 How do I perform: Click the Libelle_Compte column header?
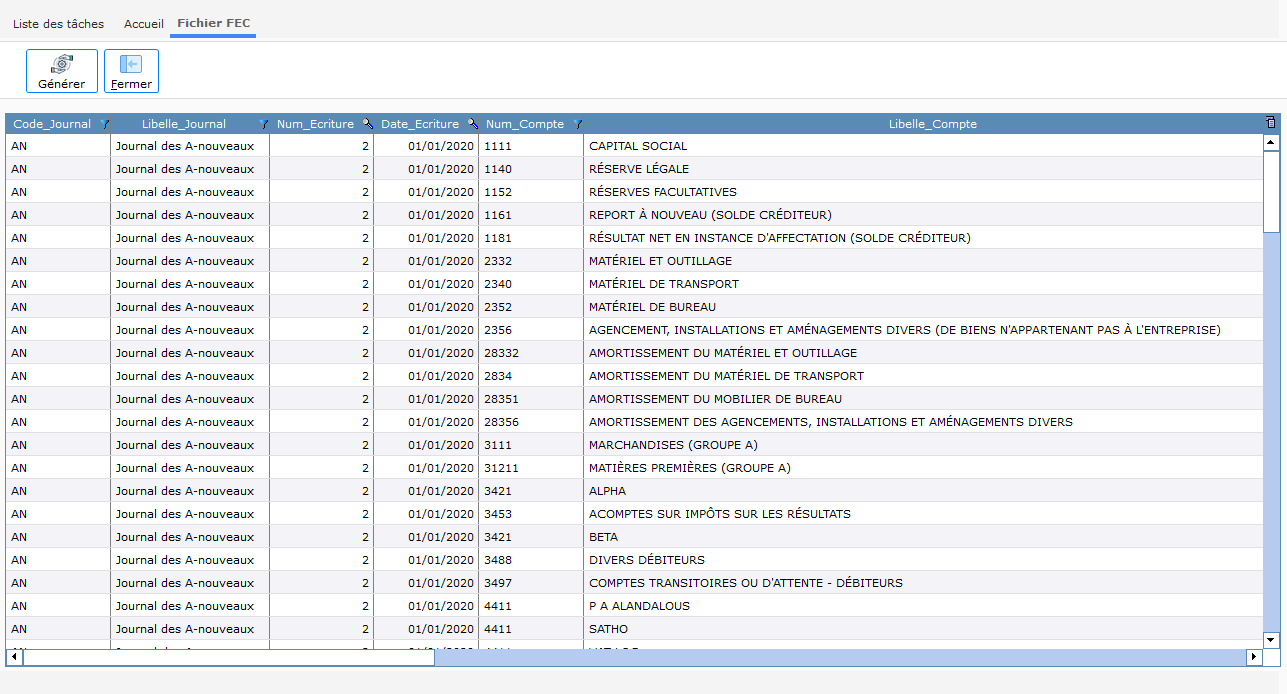932,124
